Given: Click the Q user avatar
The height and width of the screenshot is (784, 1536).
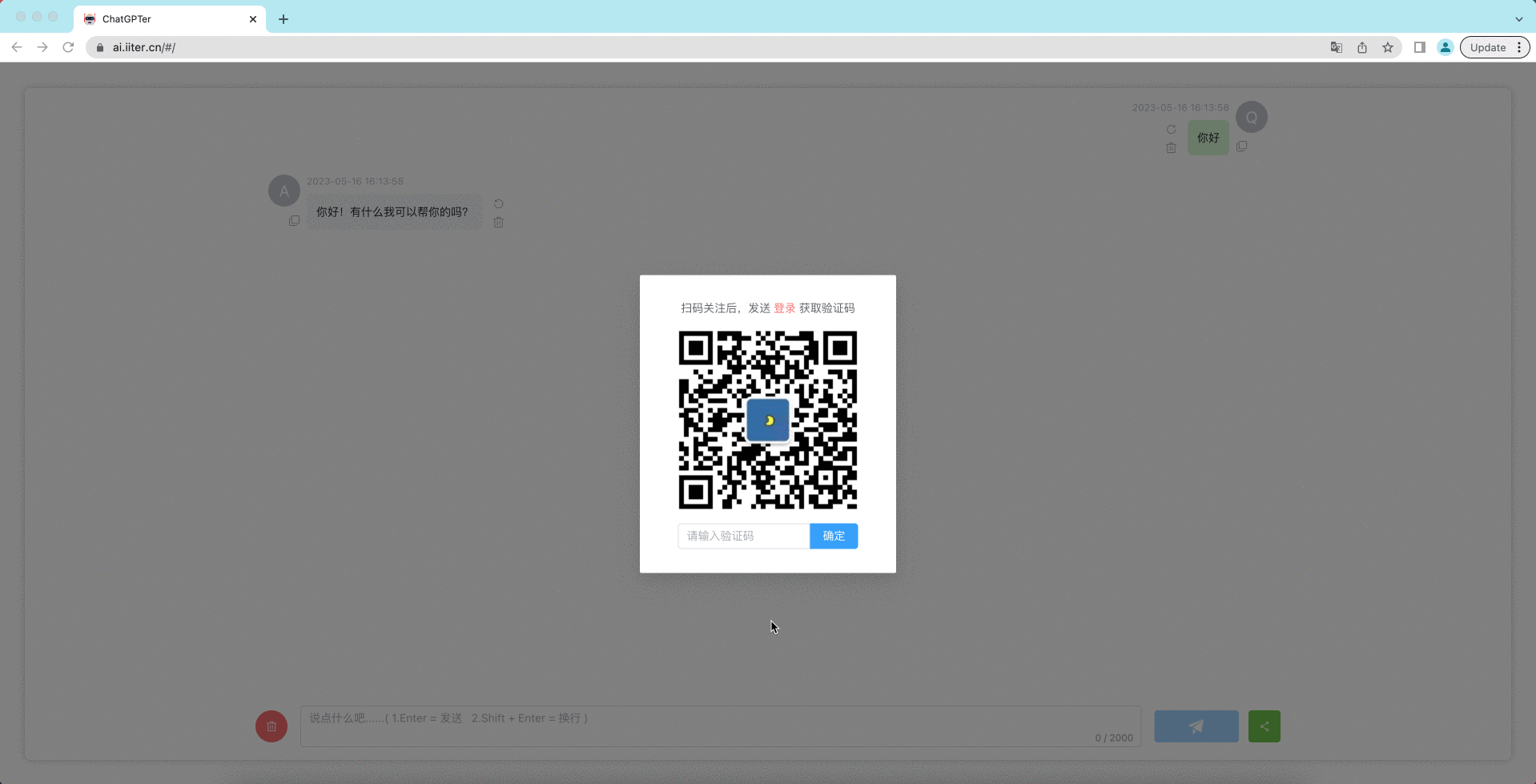Looking at the screenshot, I should [1251, 117].
